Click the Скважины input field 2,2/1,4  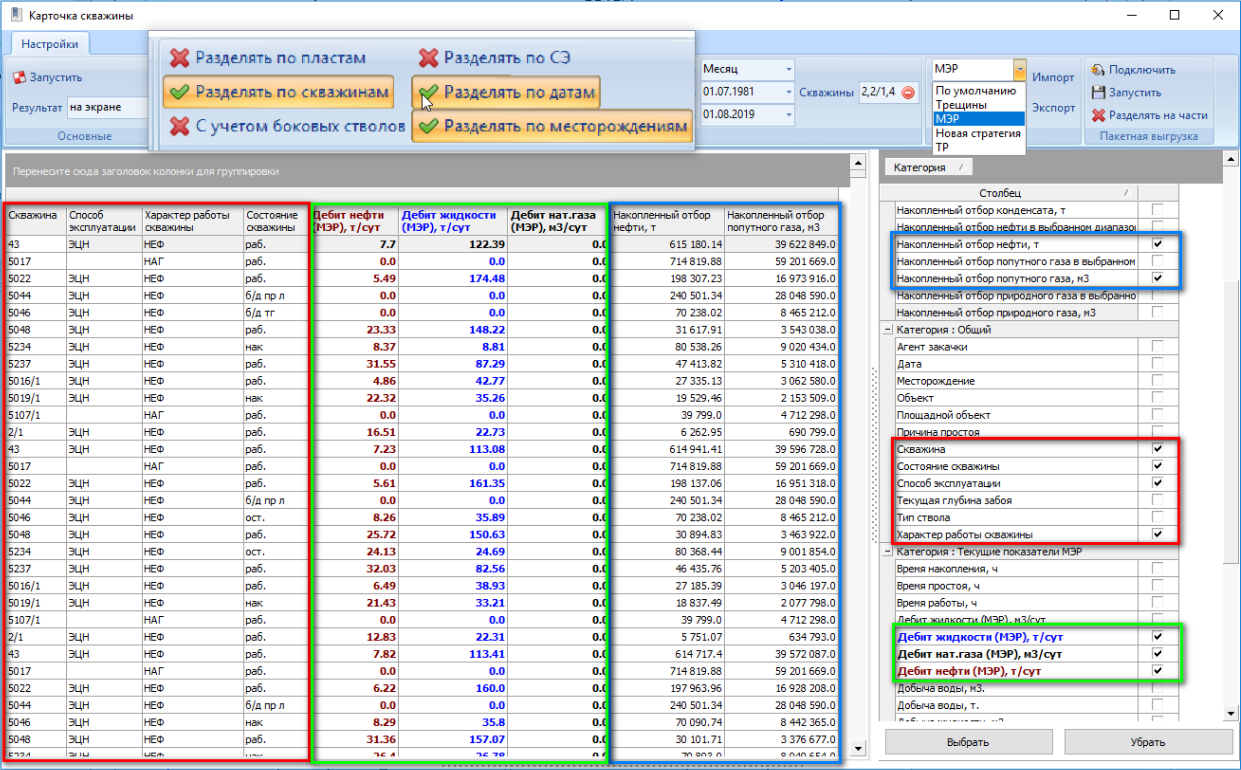pos(877,93)
